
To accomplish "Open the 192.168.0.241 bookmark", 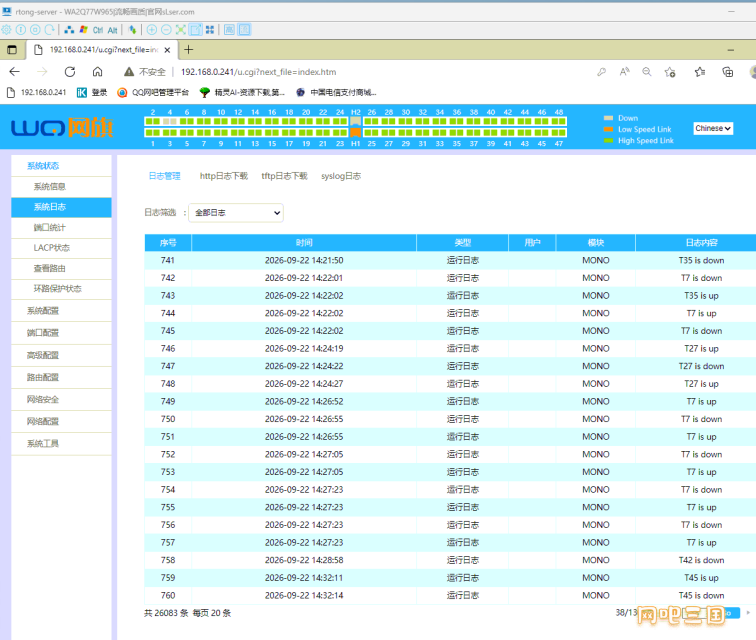I will tap(37, 92).
